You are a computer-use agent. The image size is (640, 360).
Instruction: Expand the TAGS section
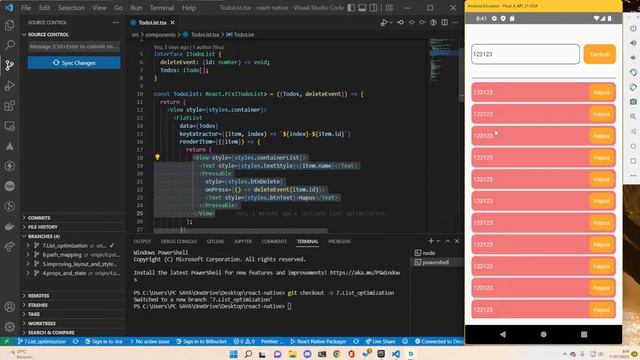72,314
